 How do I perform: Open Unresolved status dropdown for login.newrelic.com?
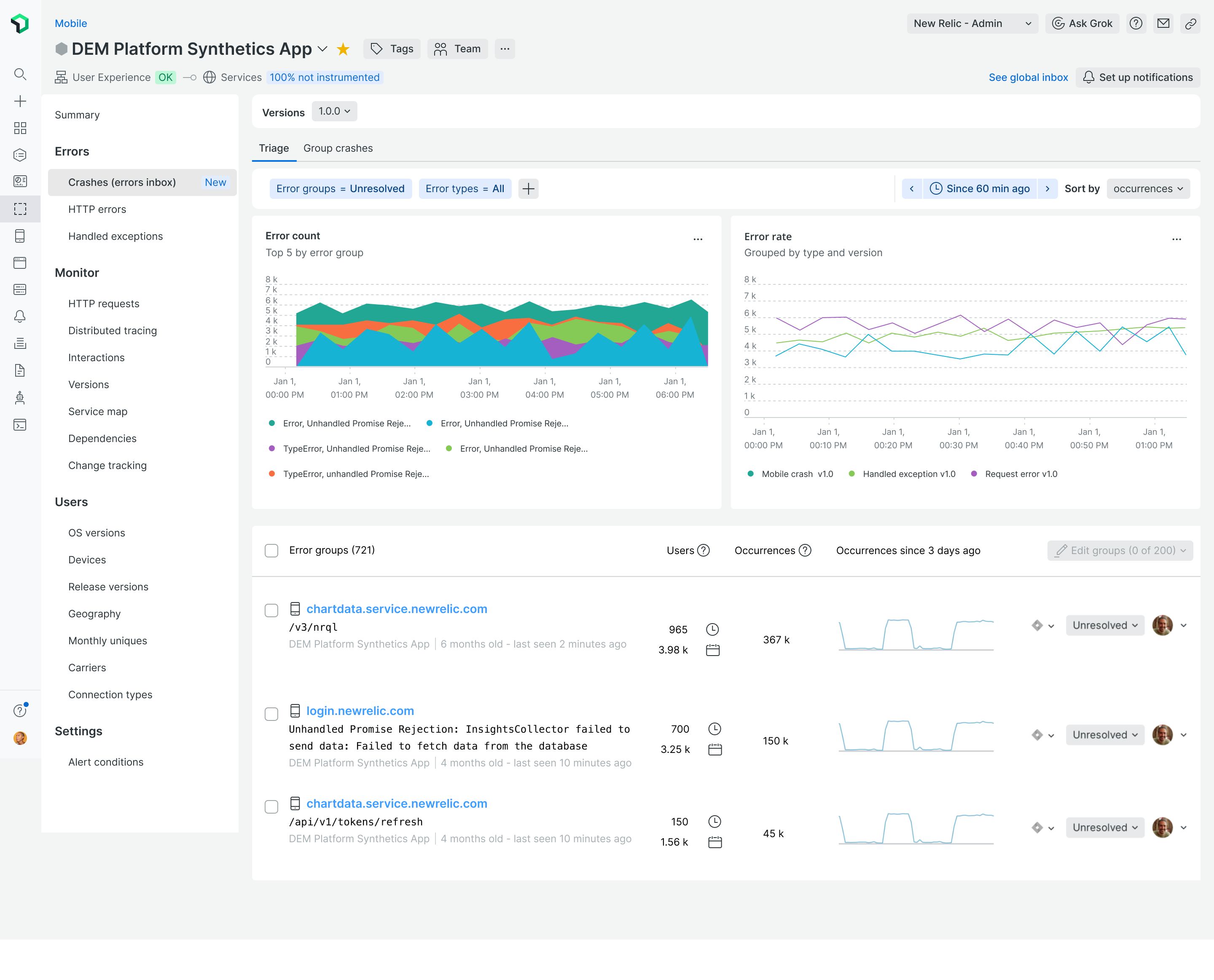click(1104, 734)
